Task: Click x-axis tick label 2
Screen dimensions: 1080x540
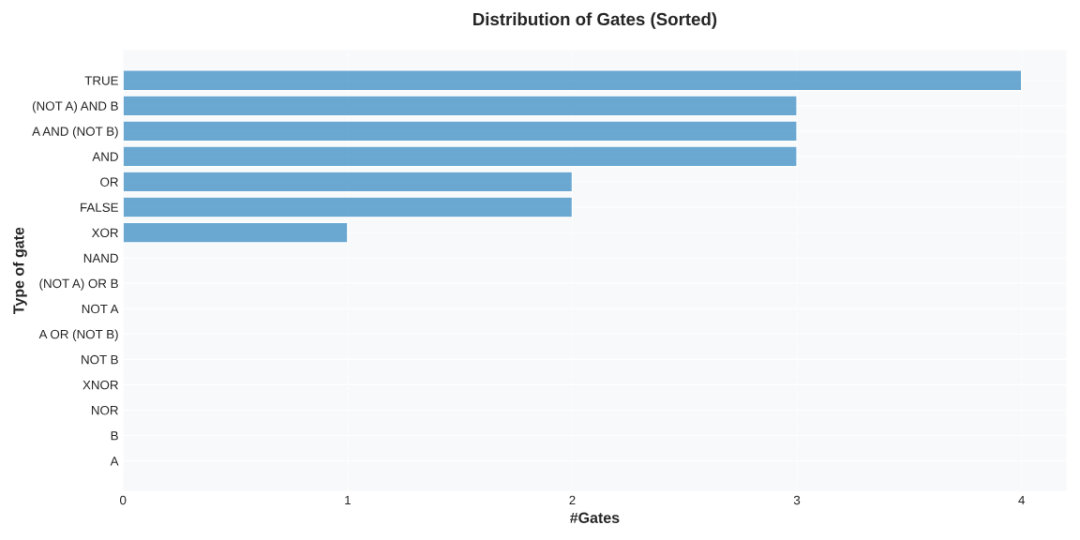Action: tap(572, 500)
